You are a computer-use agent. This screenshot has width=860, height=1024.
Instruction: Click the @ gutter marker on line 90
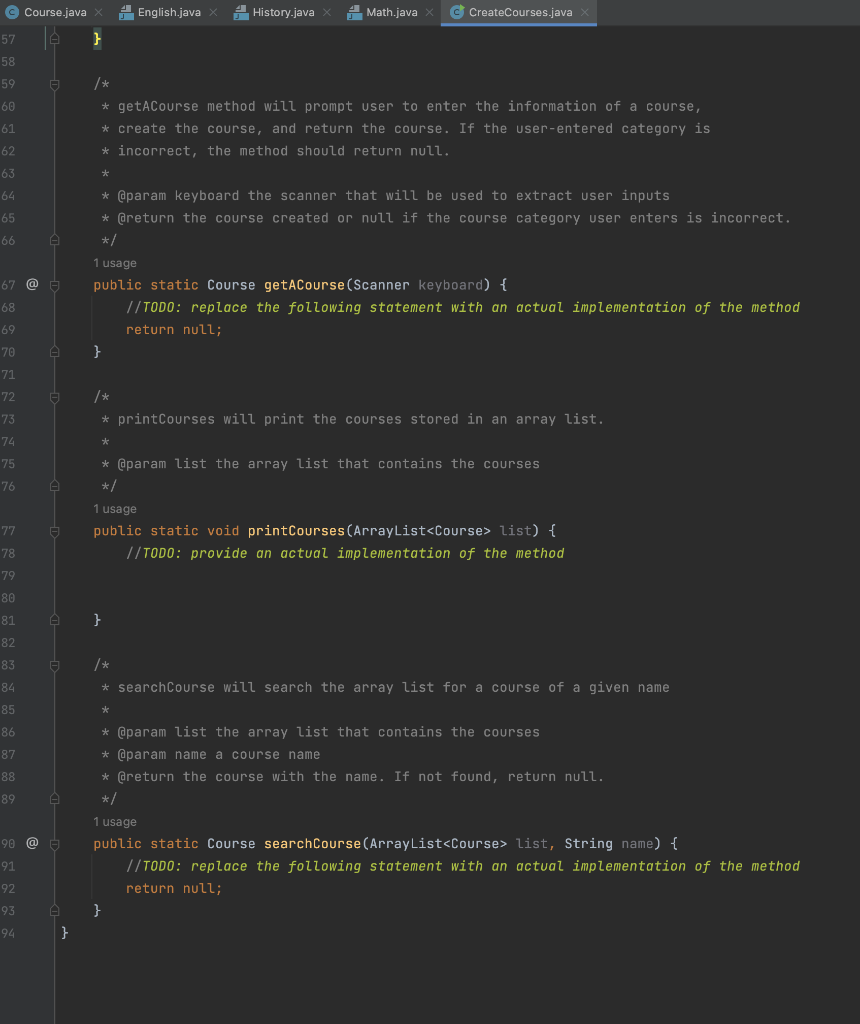click(x=32, y=843)
